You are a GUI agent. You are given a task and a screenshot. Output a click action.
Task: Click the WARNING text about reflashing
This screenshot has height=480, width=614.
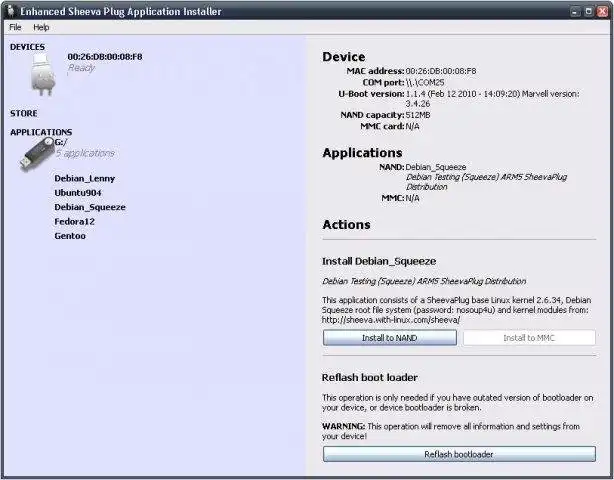[x=451, y=431]
